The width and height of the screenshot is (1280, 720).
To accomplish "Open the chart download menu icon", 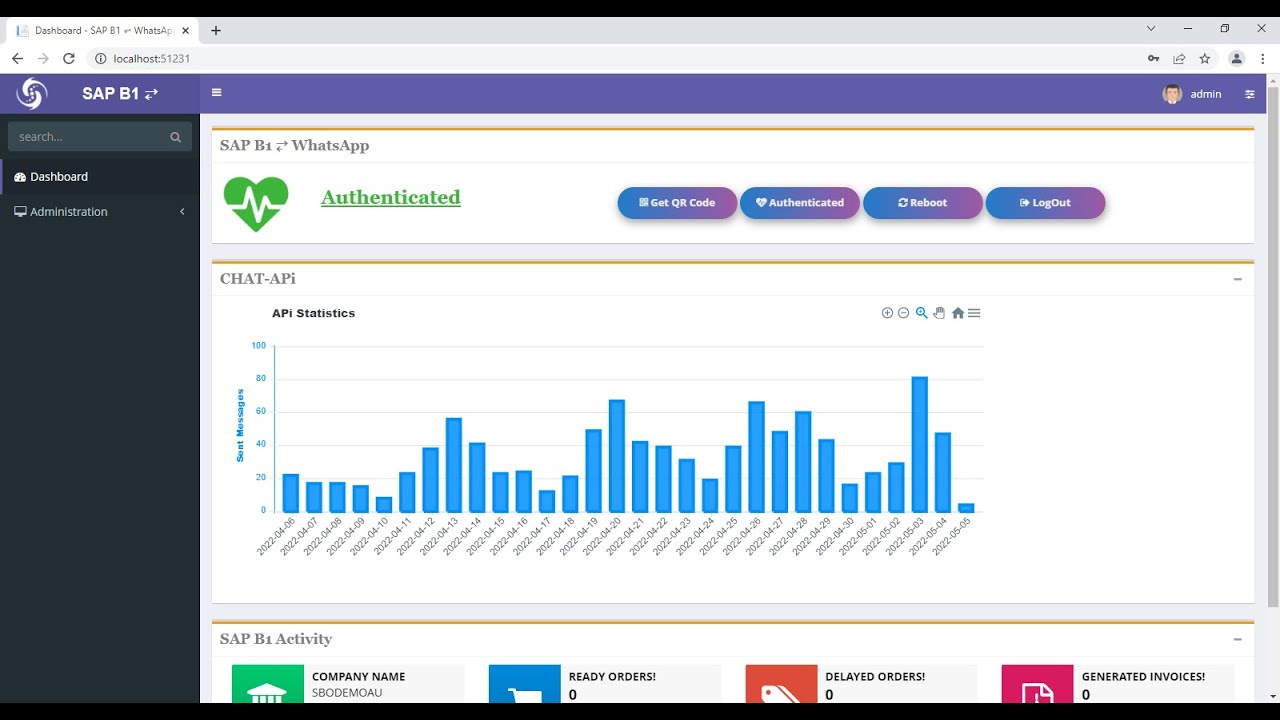I will tap(974, 313).
